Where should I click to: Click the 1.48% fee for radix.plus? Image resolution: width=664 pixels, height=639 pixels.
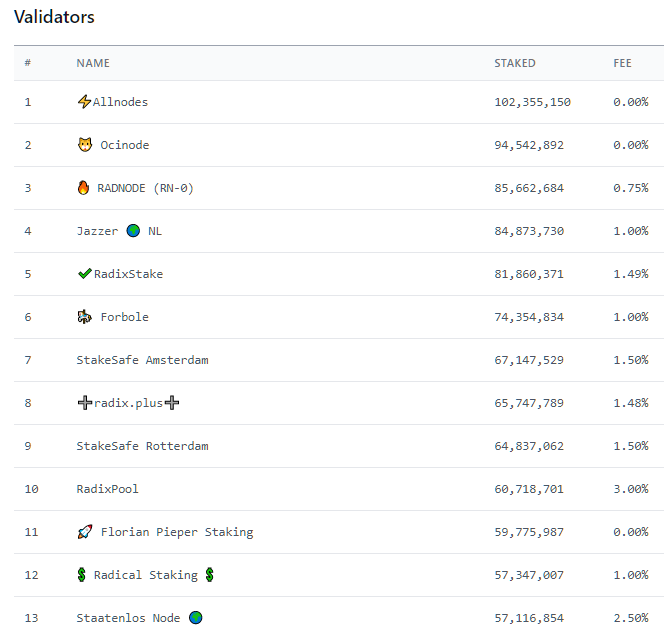point(631,403)
